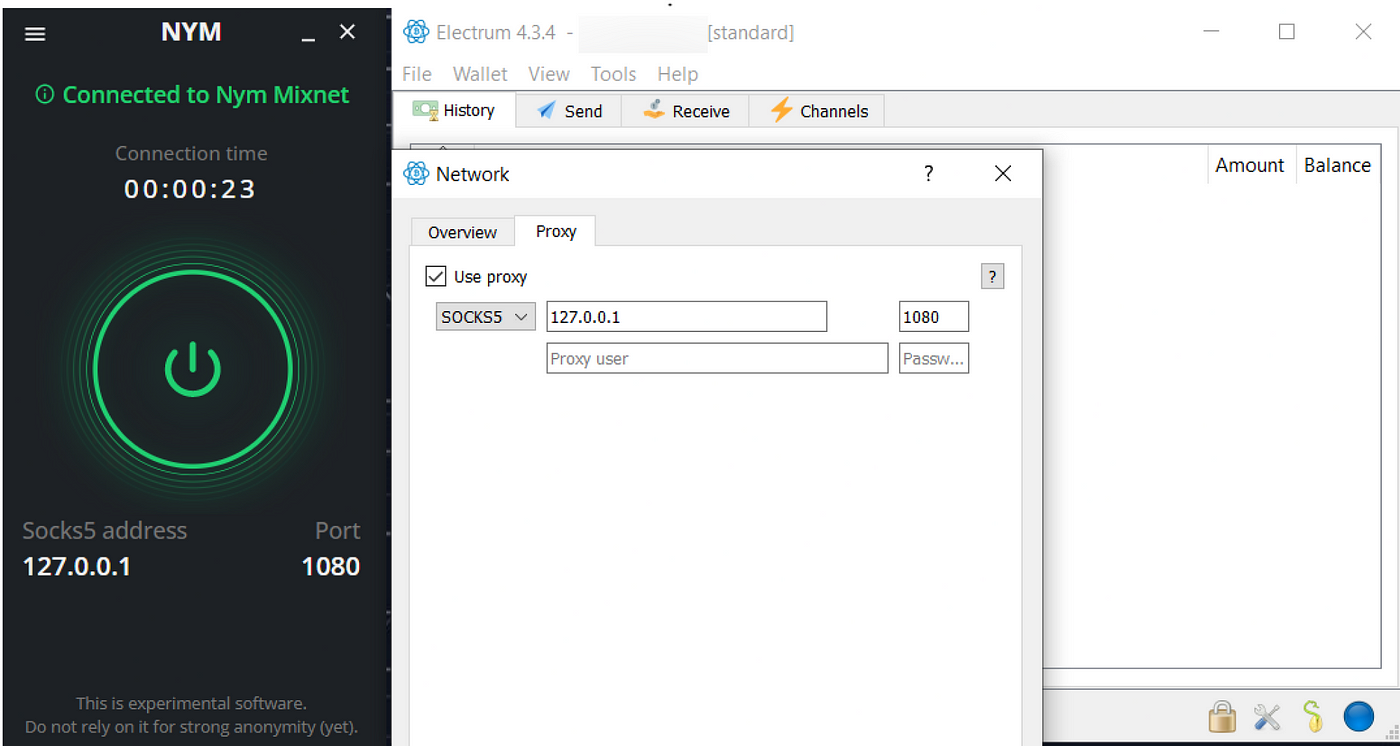This screenshot has width=1400, height=746.
Task: Click the connection time 00:00:23
Action: (191, 189)
